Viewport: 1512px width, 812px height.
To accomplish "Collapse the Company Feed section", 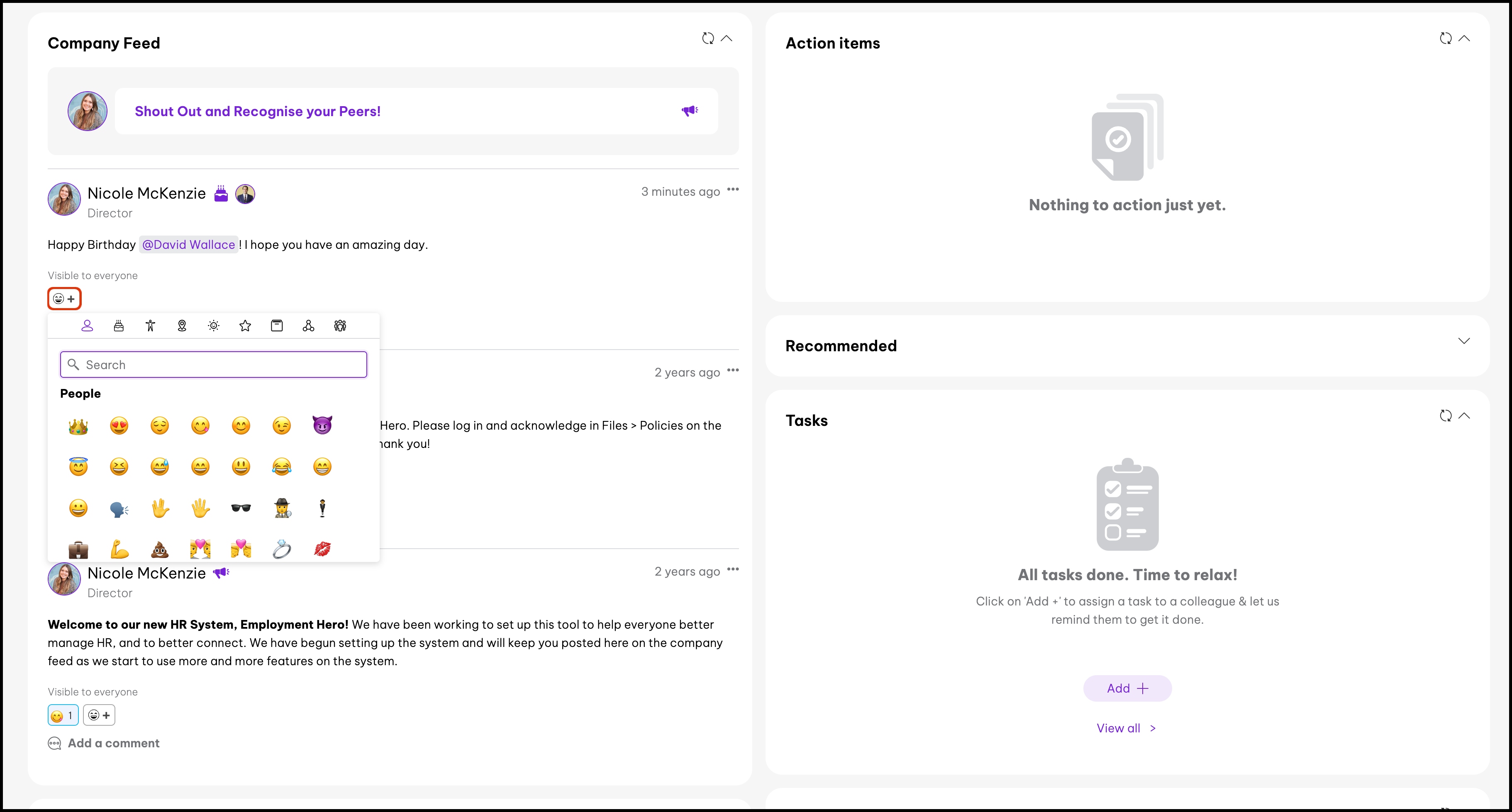I will tap(727, 39).
